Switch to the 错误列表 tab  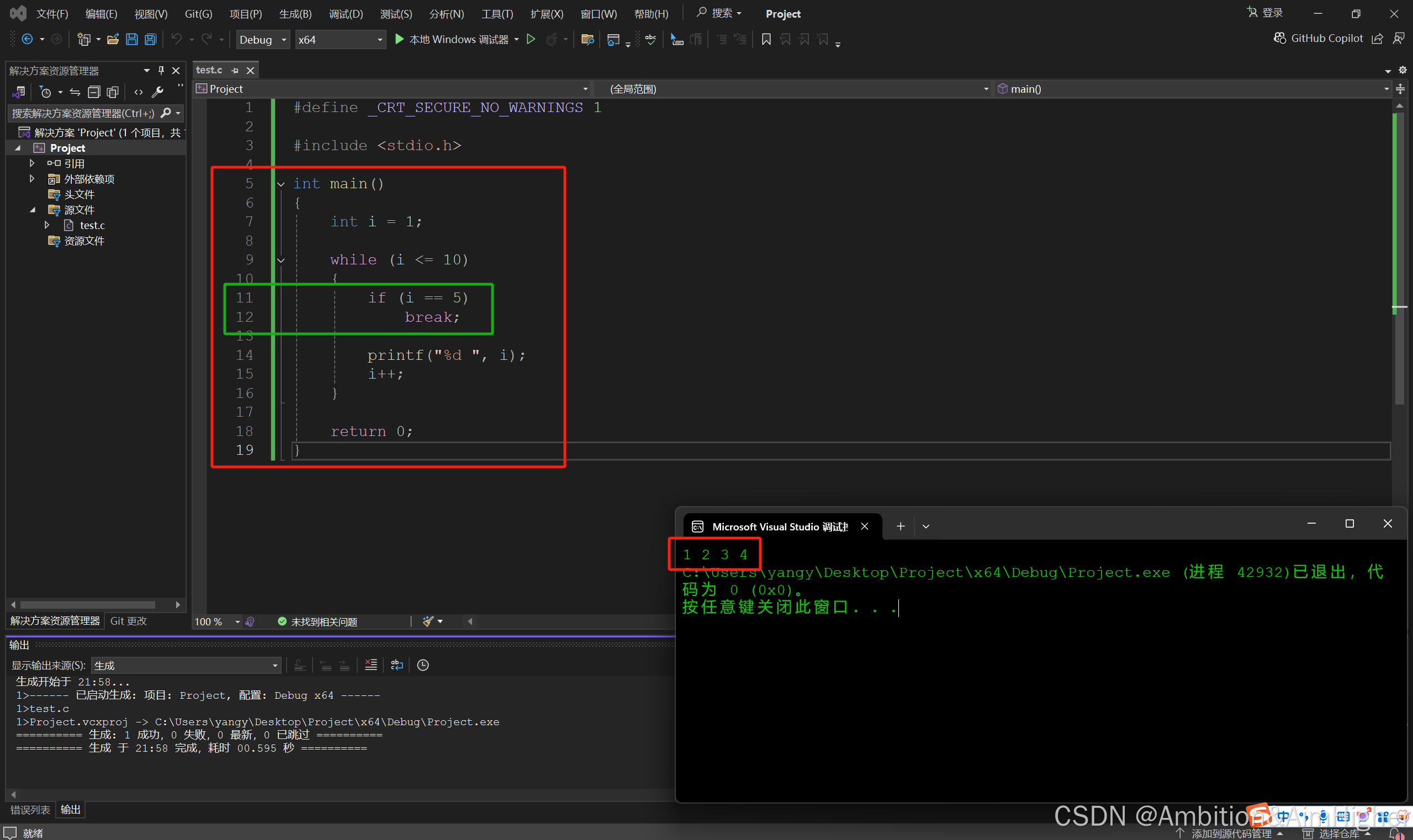pyautogui.click(x=30, y=810)
